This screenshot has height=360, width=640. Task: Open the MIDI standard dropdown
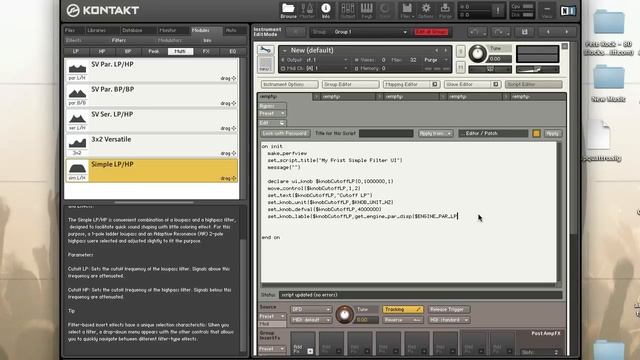(x=449, y=320)
